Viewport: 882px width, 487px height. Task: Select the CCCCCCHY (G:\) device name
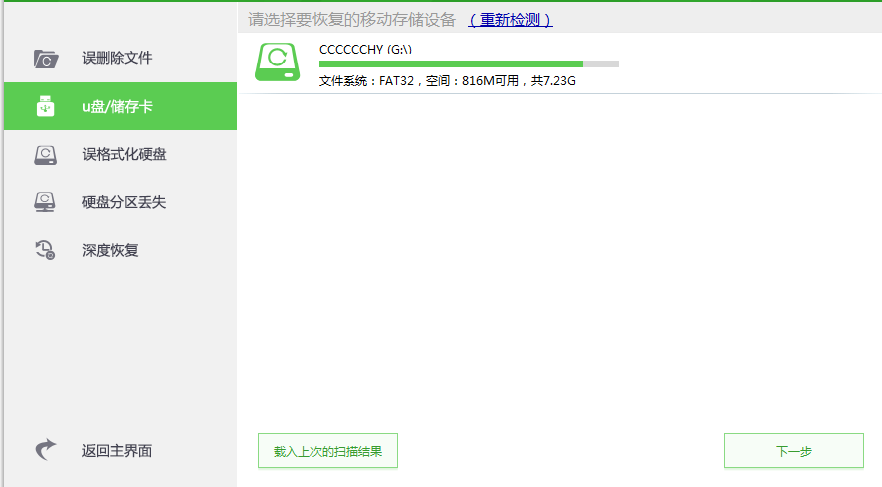point(365,49)
